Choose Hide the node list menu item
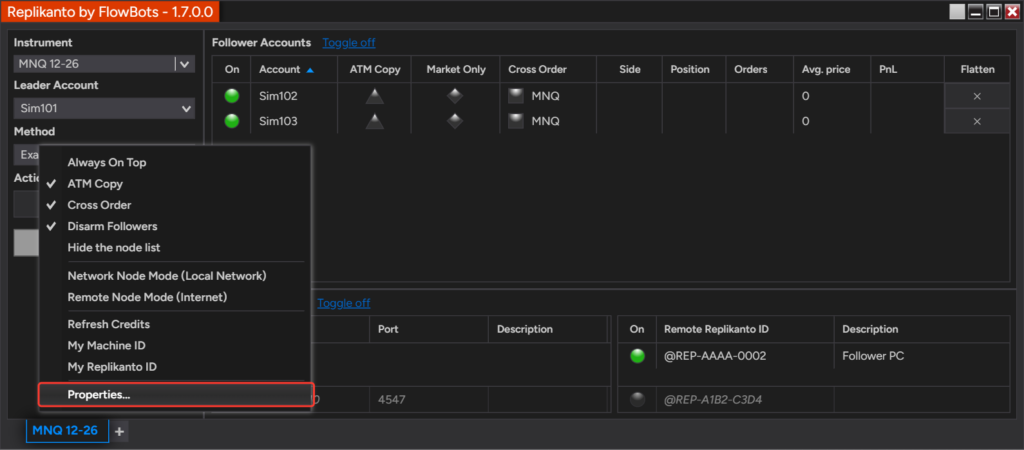Screen dimensions: 1024x450 114,248
